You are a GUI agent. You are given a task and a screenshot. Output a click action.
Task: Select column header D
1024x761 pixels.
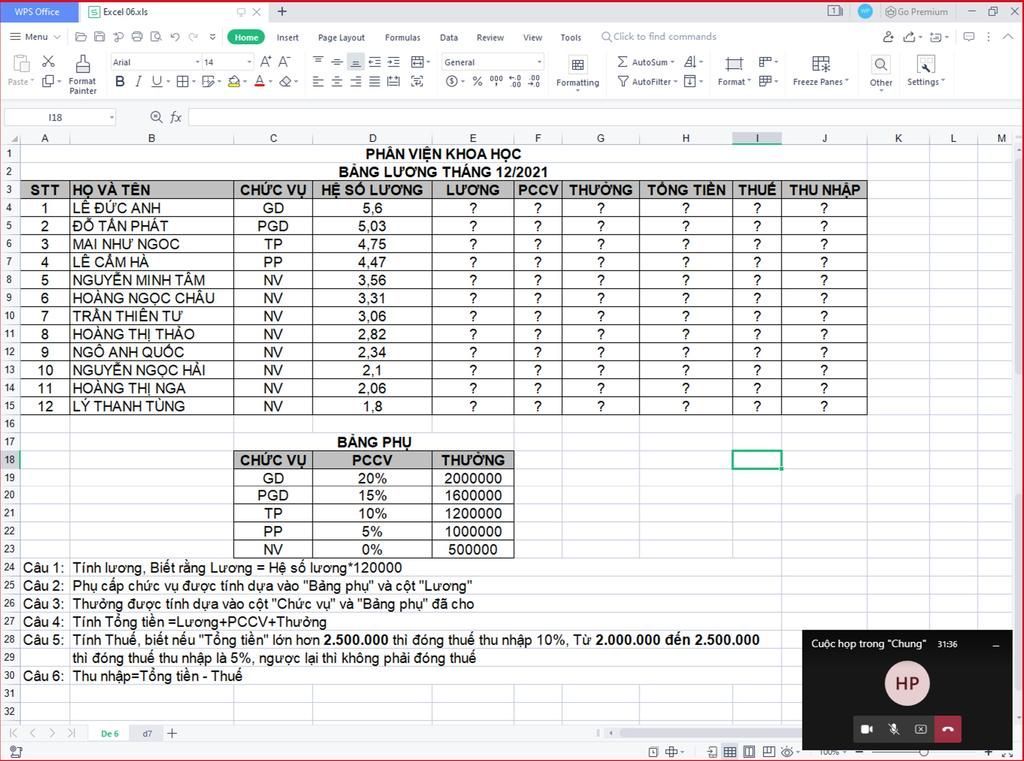point(372,138)
